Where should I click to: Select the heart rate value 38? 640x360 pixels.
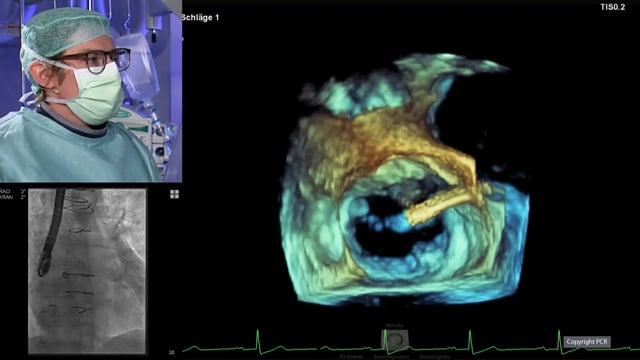click(171, 352)
